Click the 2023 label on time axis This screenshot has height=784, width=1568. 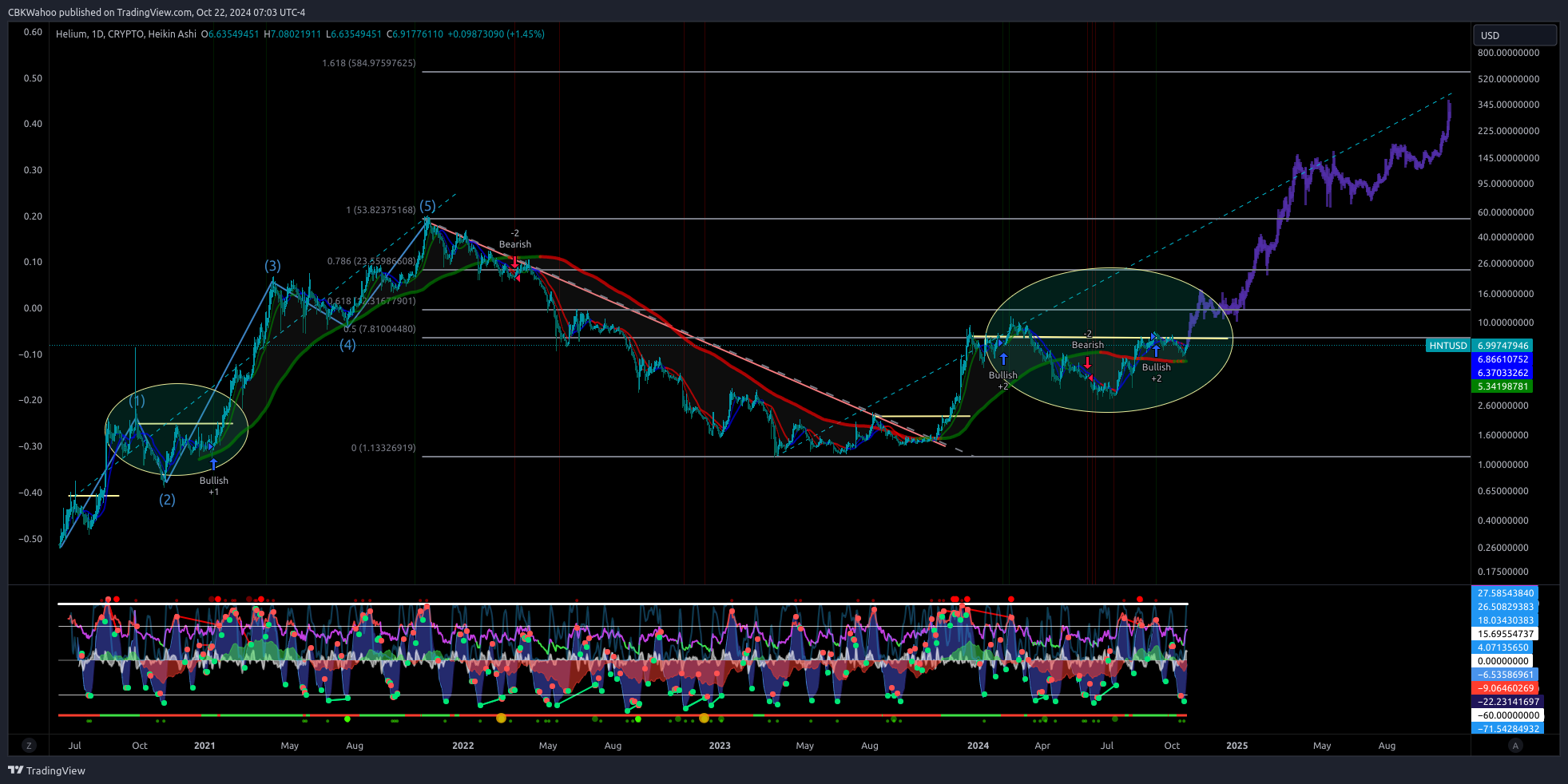[x=720, y=746]
